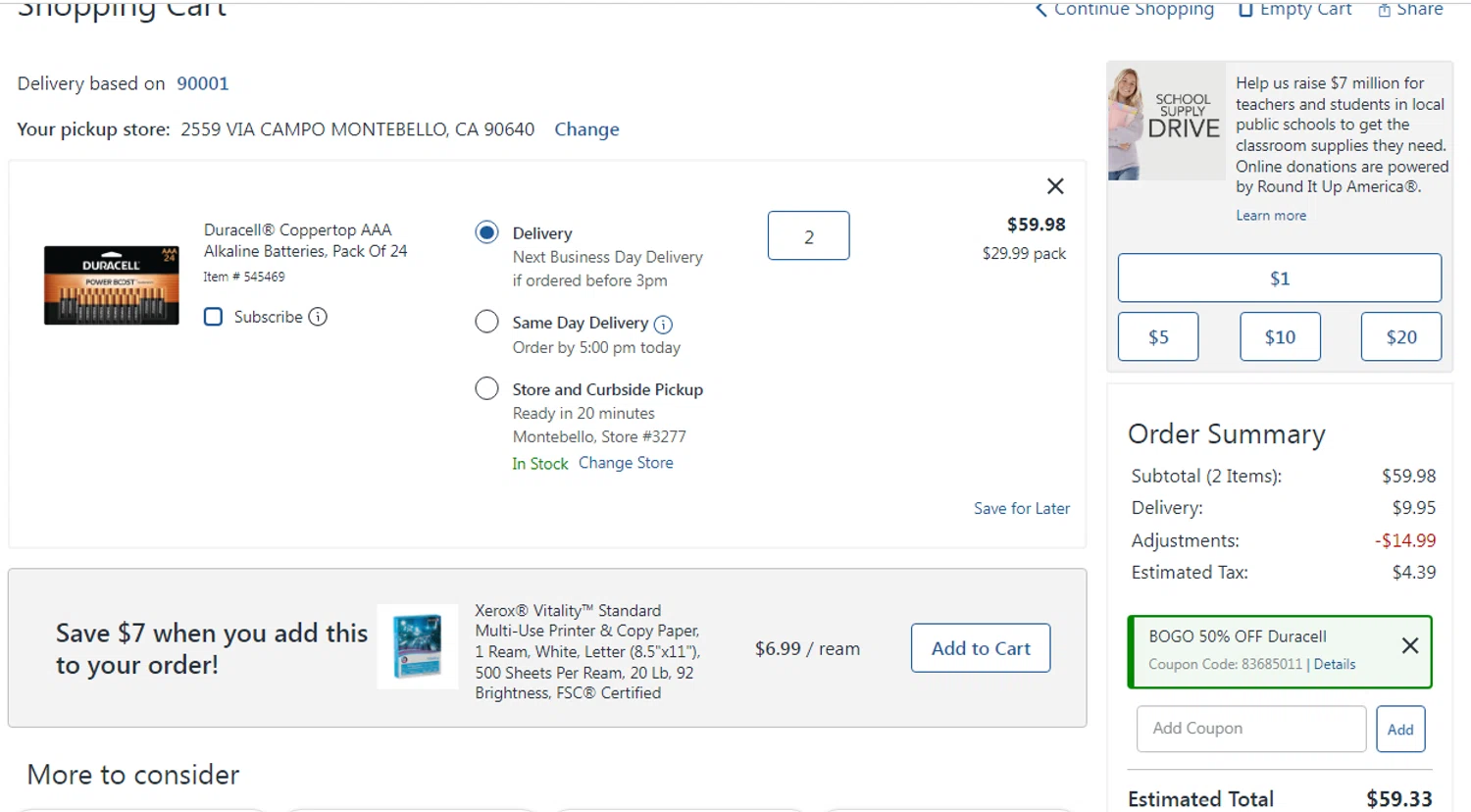Click the In Stock status text
The image size is (1471, 812).
(x=539, y=464)
